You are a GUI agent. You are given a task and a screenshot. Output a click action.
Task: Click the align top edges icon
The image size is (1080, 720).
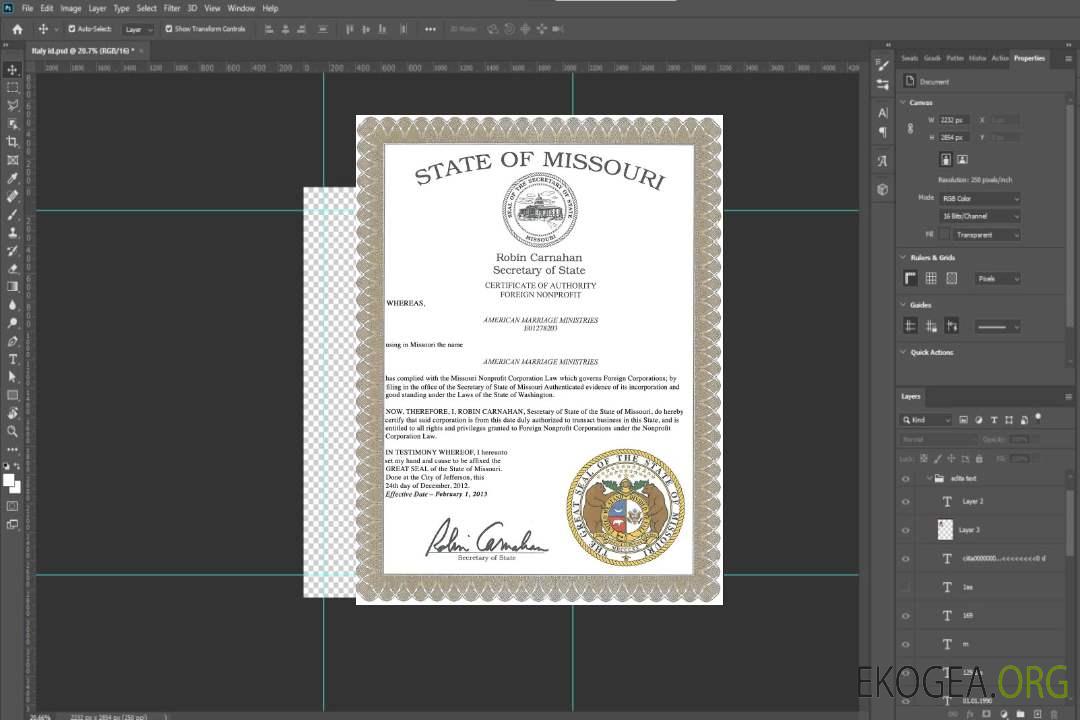[349, 29]
